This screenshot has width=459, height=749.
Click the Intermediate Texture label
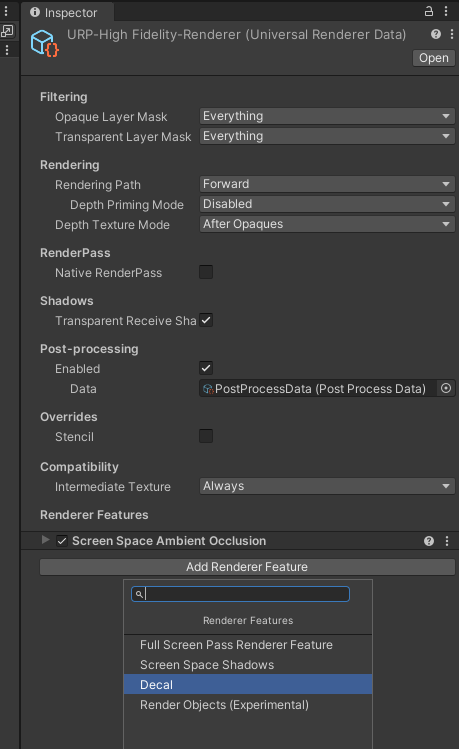pos(113,487)
